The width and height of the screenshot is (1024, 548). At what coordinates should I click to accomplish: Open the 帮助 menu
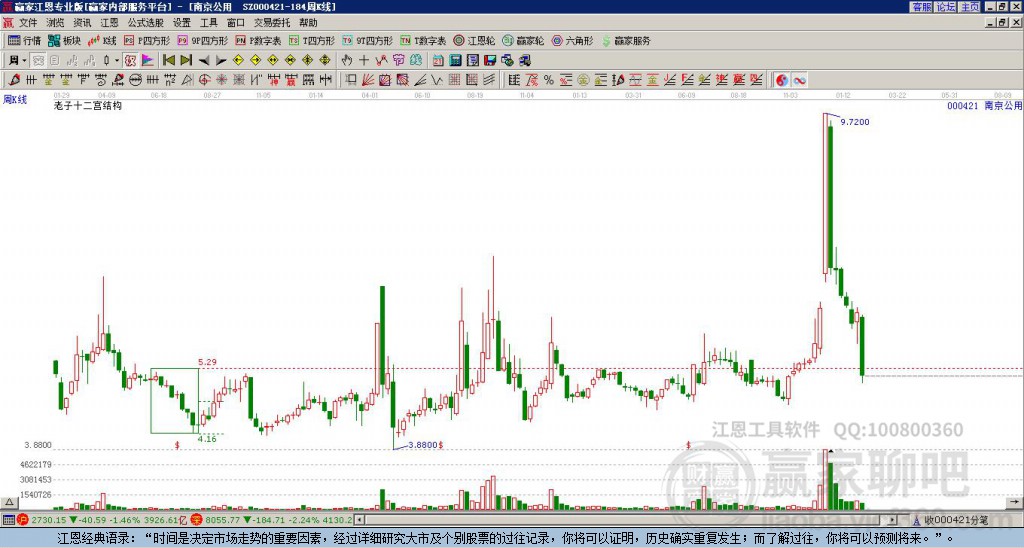tap(308, 23)
